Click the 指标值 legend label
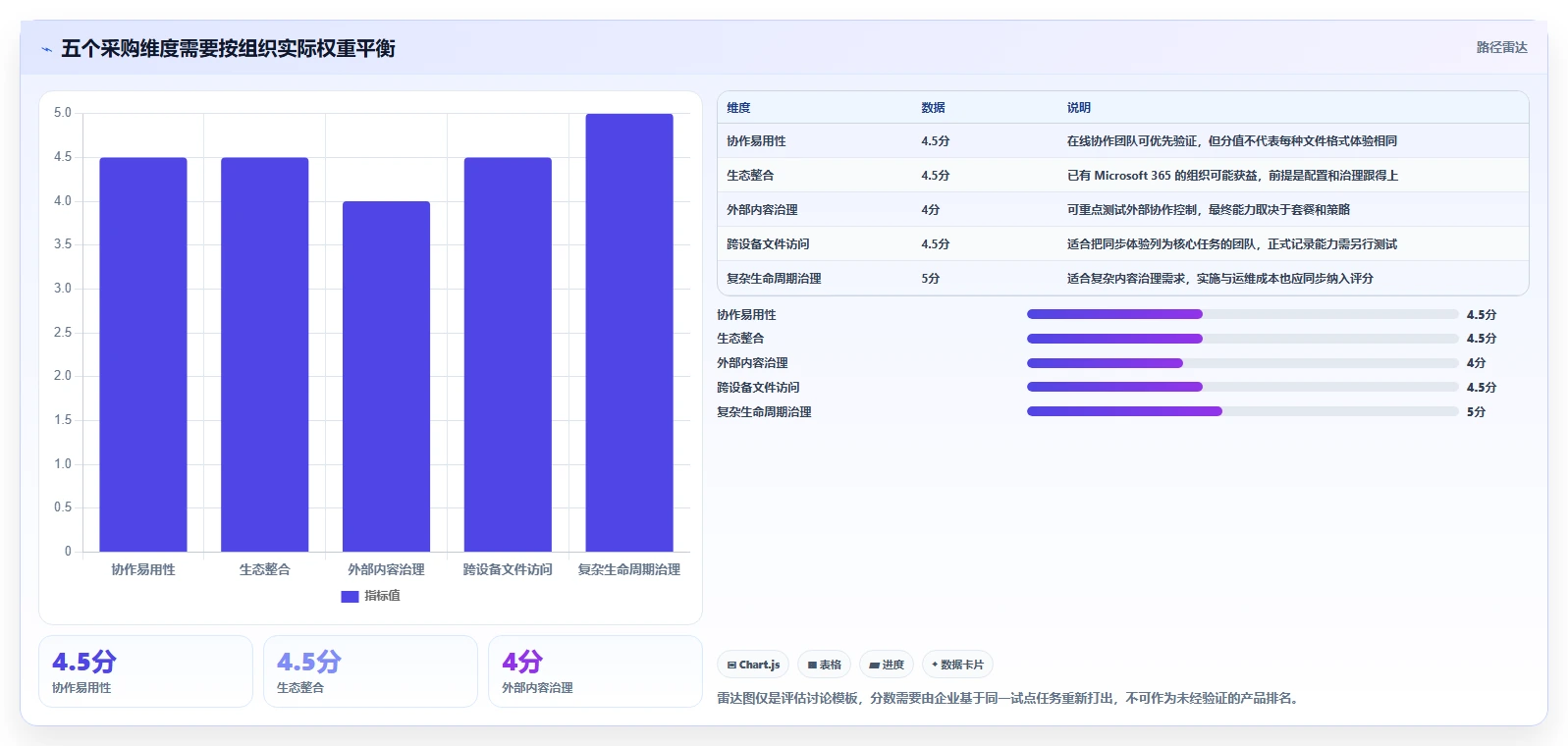 382,596
